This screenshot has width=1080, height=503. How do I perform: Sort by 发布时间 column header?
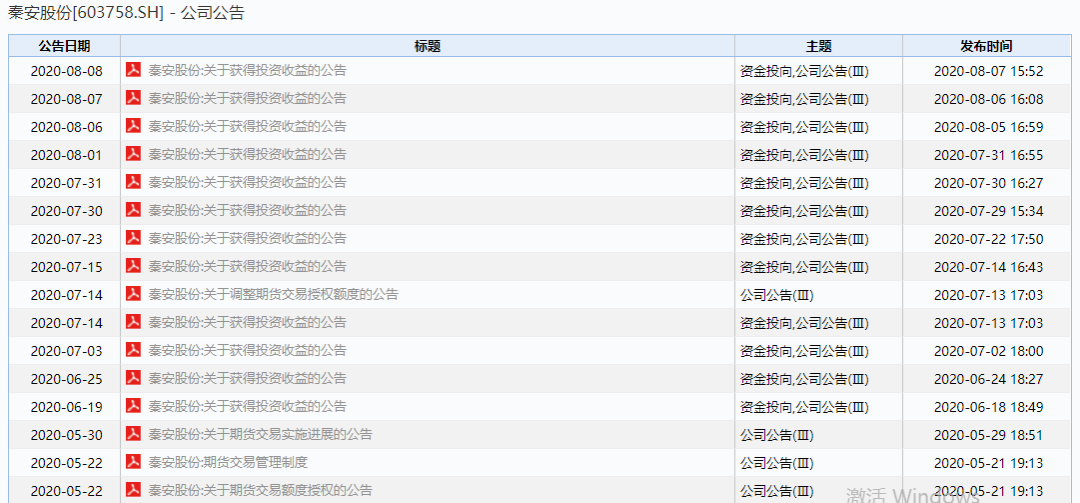tap(986, 46)
